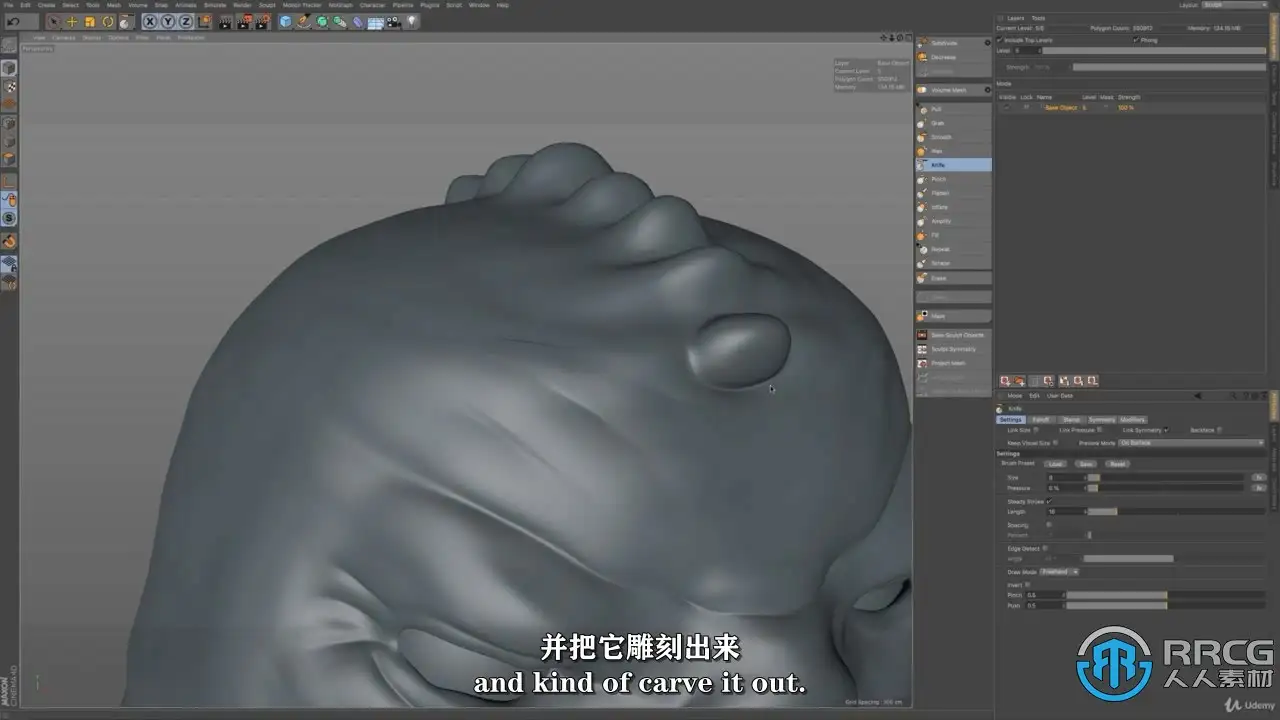Add a Light object

coord(412,21)
